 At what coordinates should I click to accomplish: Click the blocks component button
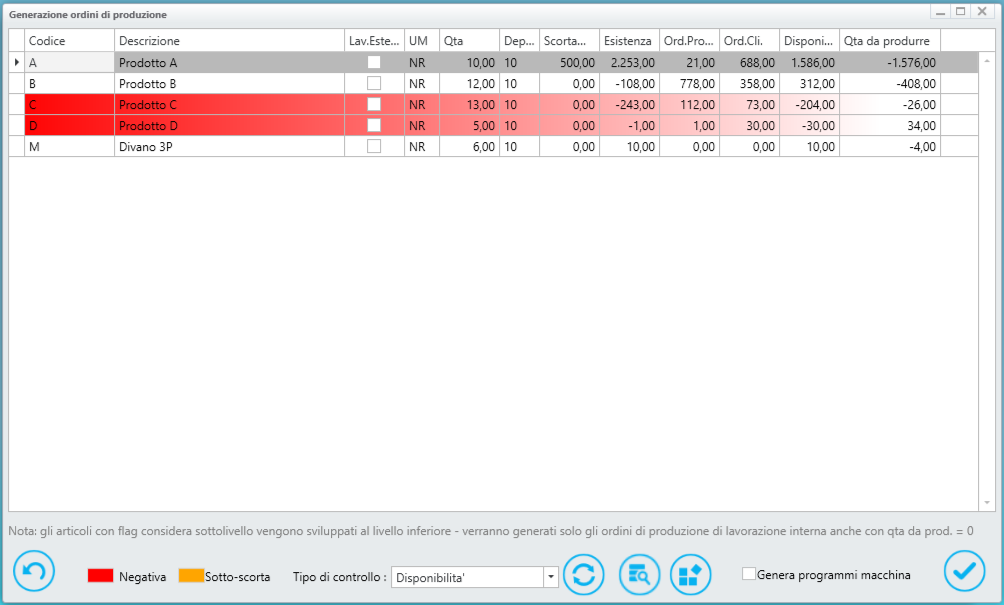690,574
